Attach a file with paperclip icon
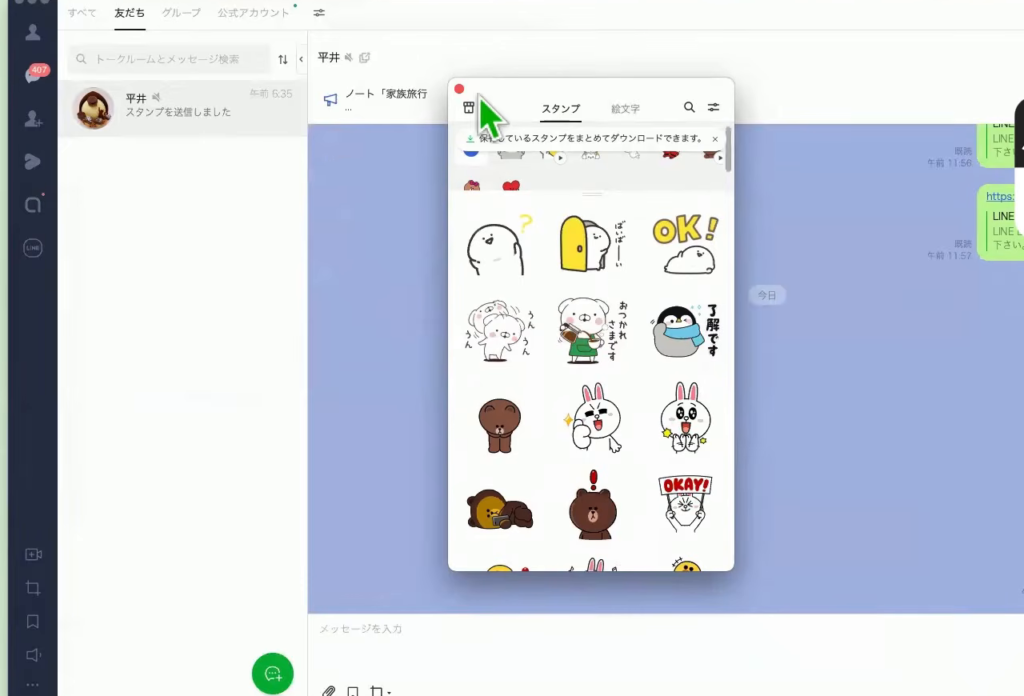Image resolution: width=1024 pixels, height=696 pixels. click(x=328, y=691)
